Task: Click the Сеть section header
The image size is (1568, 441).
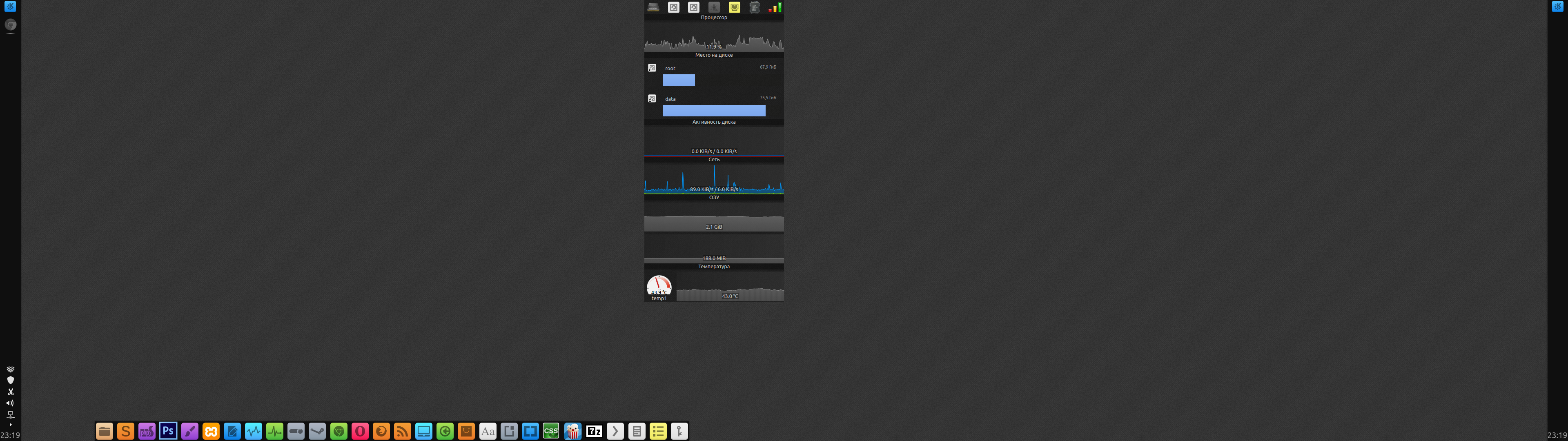Action: (x=714, y=160)
